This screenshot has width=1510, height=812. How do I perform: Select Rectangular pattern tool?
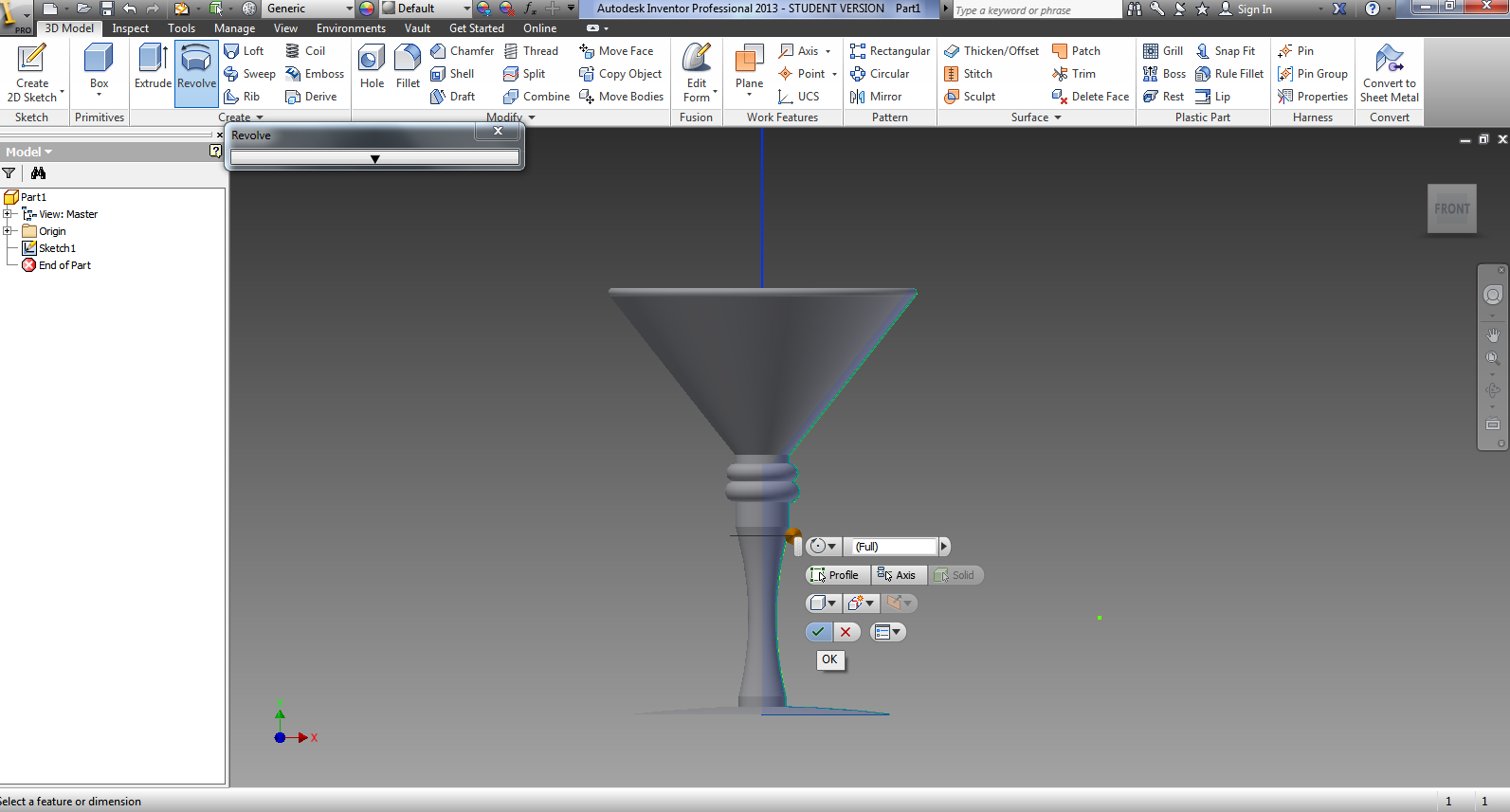(890, 51)
